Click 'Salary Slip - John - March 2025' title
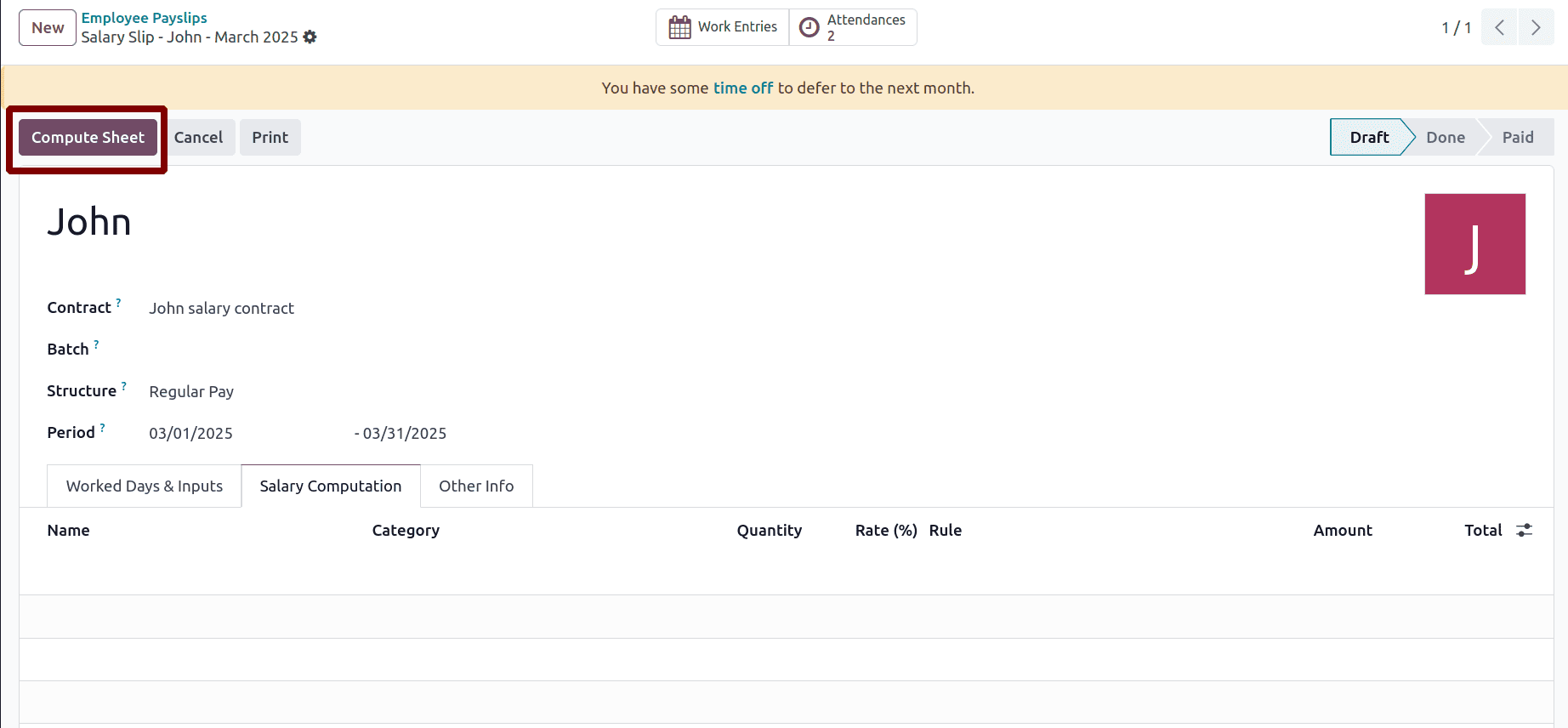 click(190, 37)
